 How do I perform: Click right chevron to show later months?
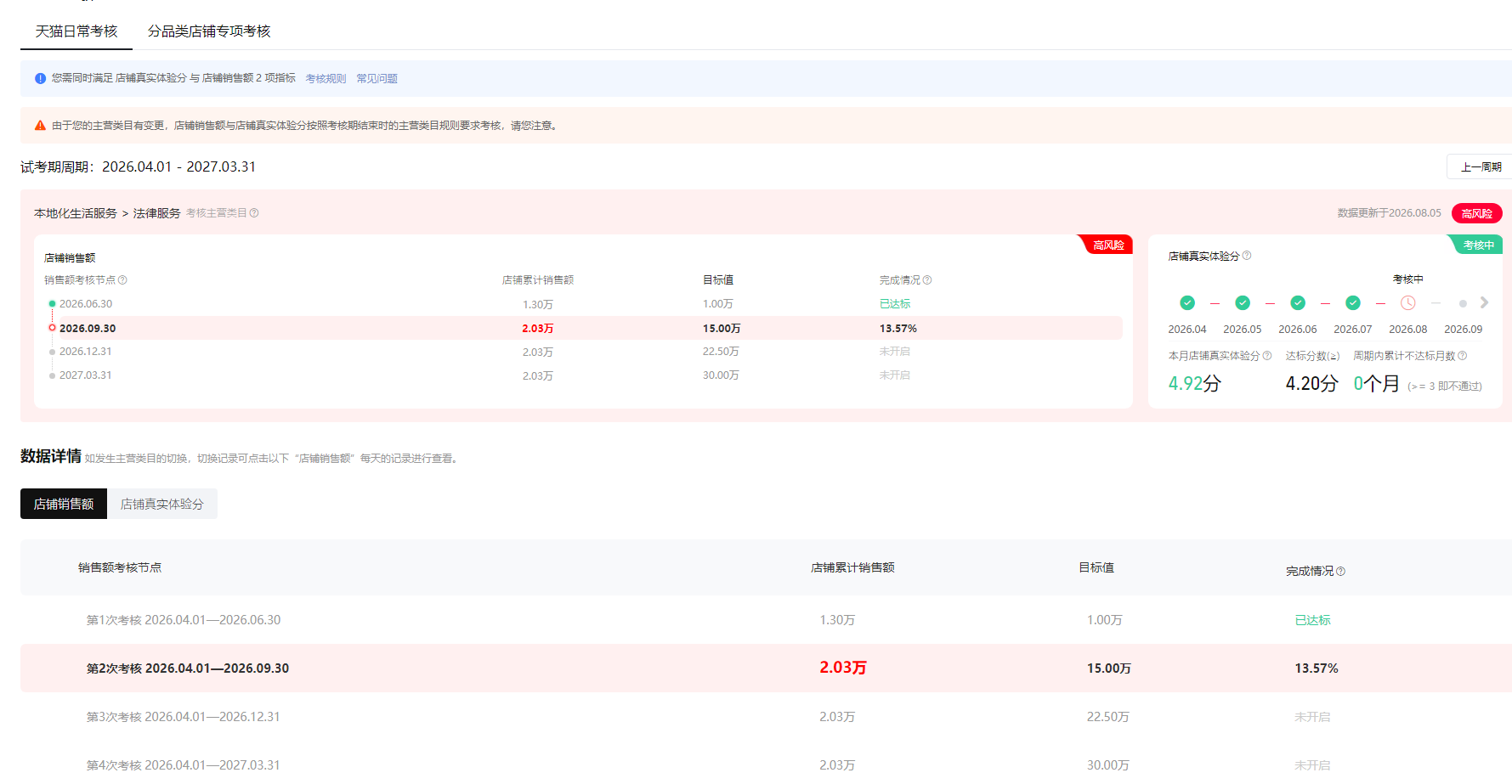[x=1484, y=303]
